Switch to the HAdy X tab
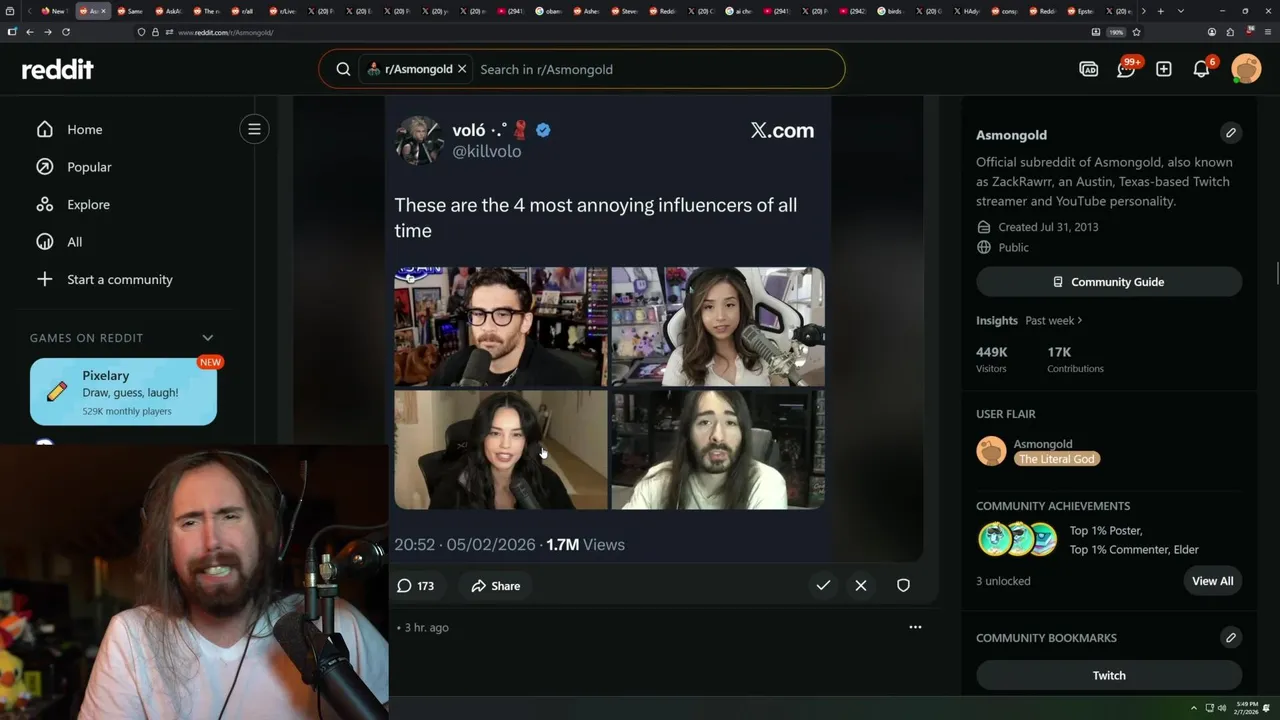 tap(967, 11)
